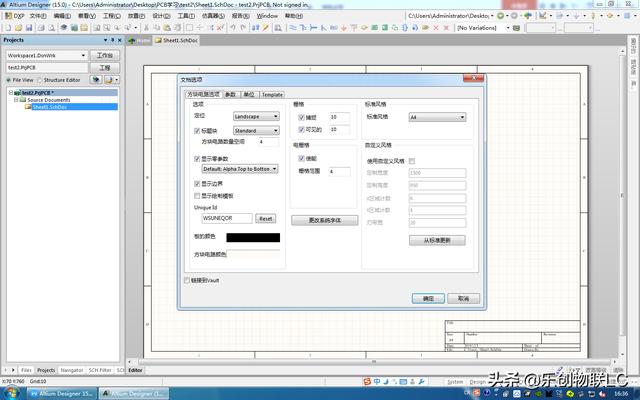Click the WSUNEQOR unique ID field
This screenshot has height=400, width=640.
click(227, 218)
